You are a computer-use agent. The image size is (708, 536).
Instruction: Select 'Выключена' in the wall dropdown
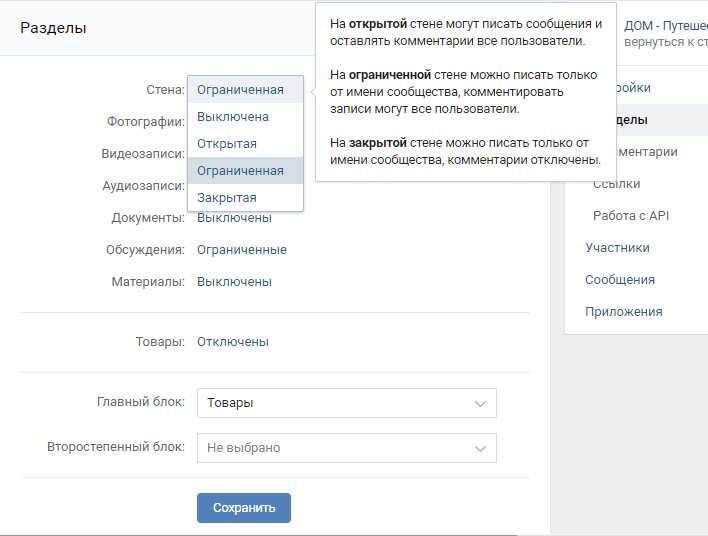(233, 117)
